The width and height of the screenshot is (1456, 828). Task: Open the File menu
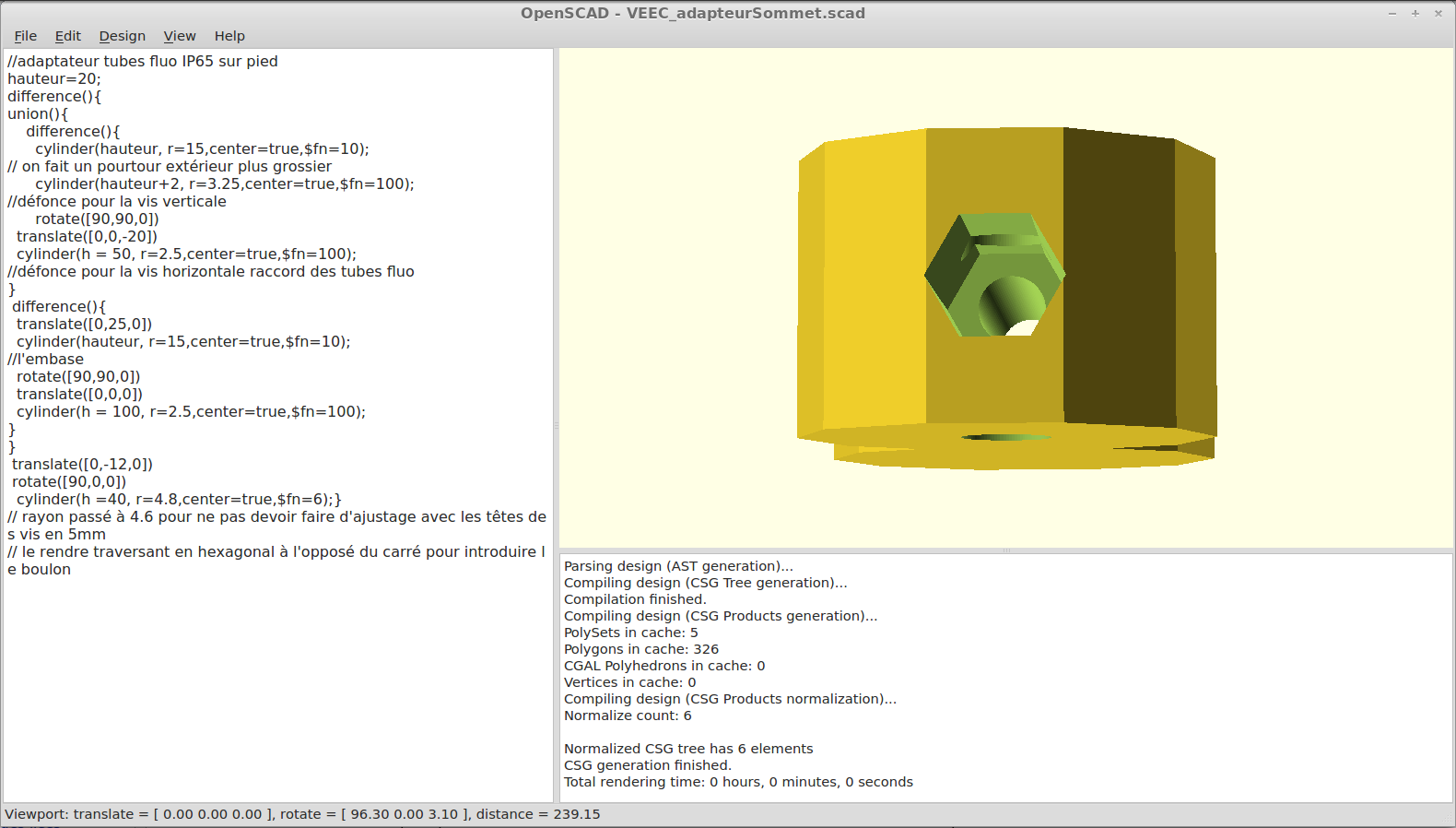point(26,36)
